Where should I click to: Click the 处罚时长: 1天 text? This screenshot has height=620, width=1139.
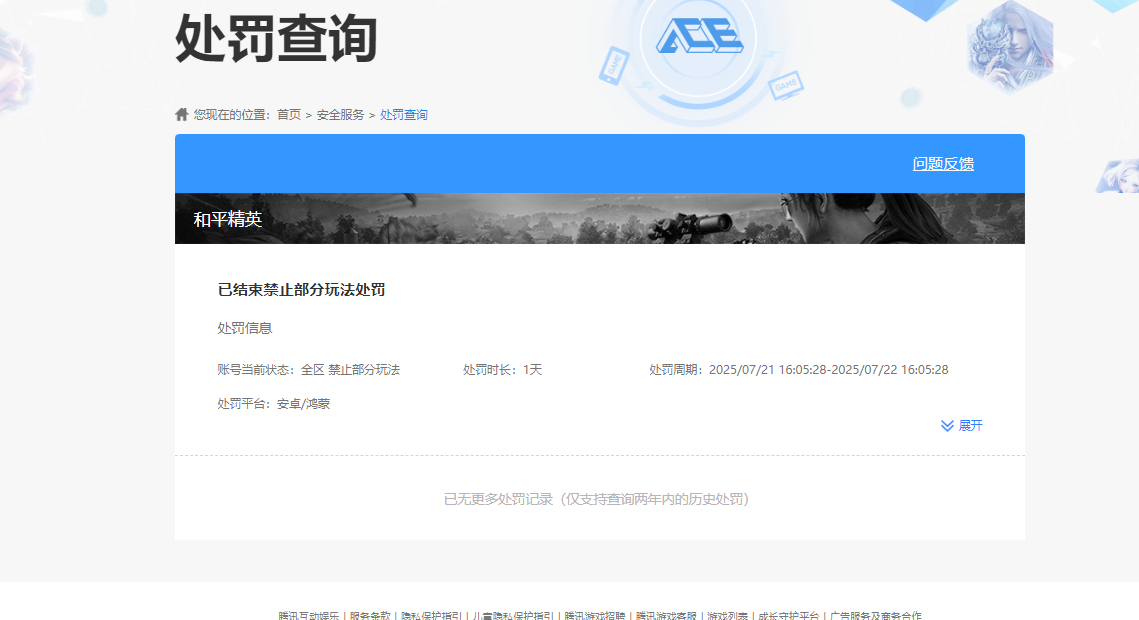pos(503,370)
